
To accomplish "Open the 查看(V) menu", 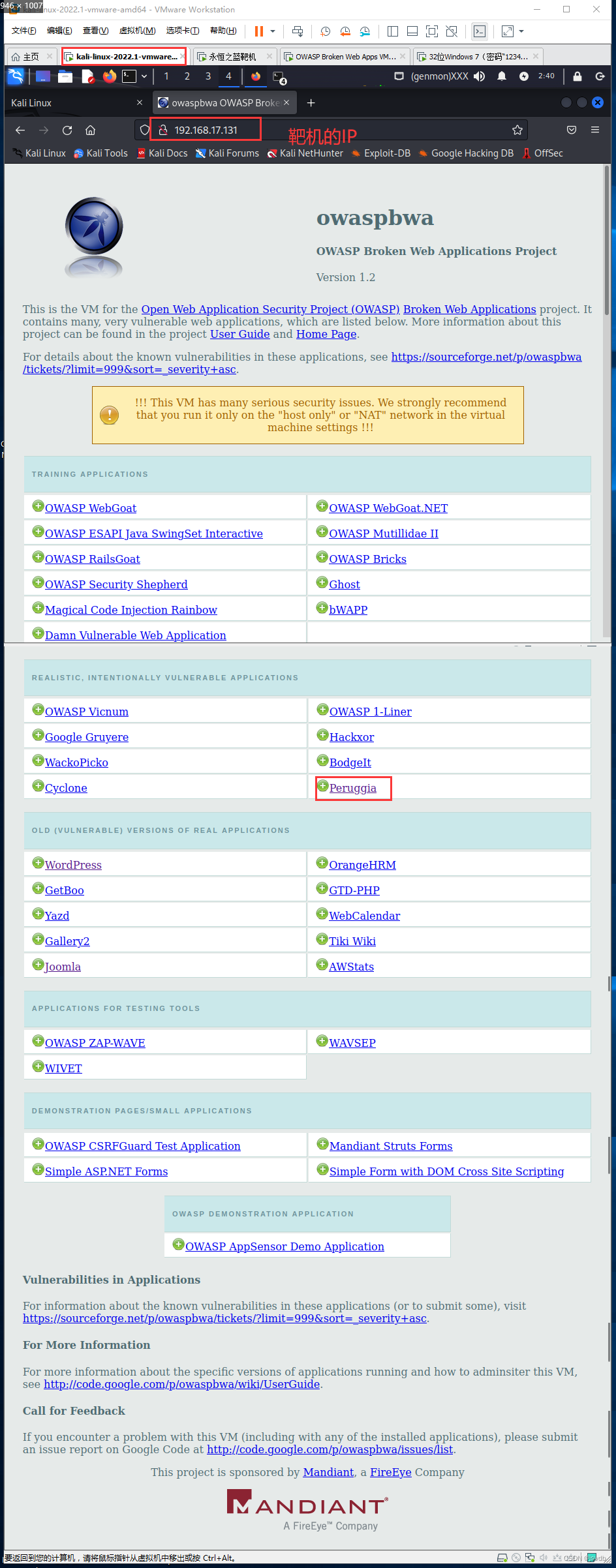I will [x=95, y=31].
